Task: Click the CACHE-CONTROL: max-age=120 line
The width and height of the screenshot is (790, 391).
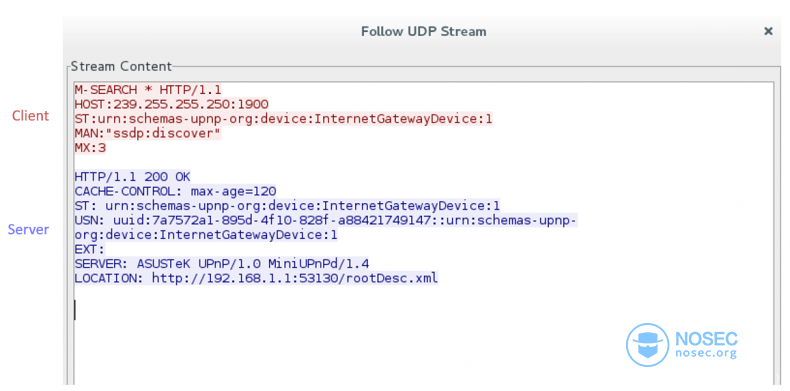Action: point(175,191)
